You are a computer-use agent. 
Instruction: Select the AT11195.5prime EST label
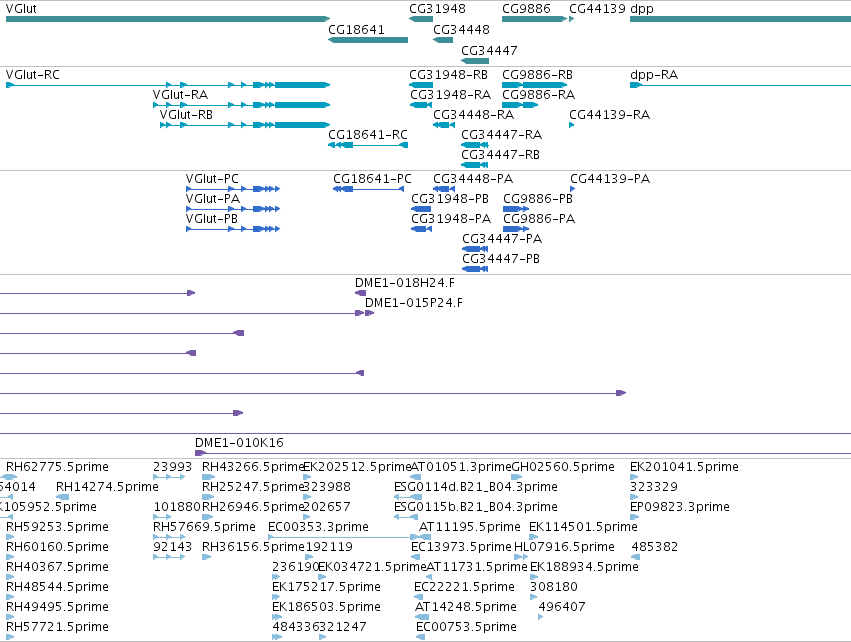(469, 527)
